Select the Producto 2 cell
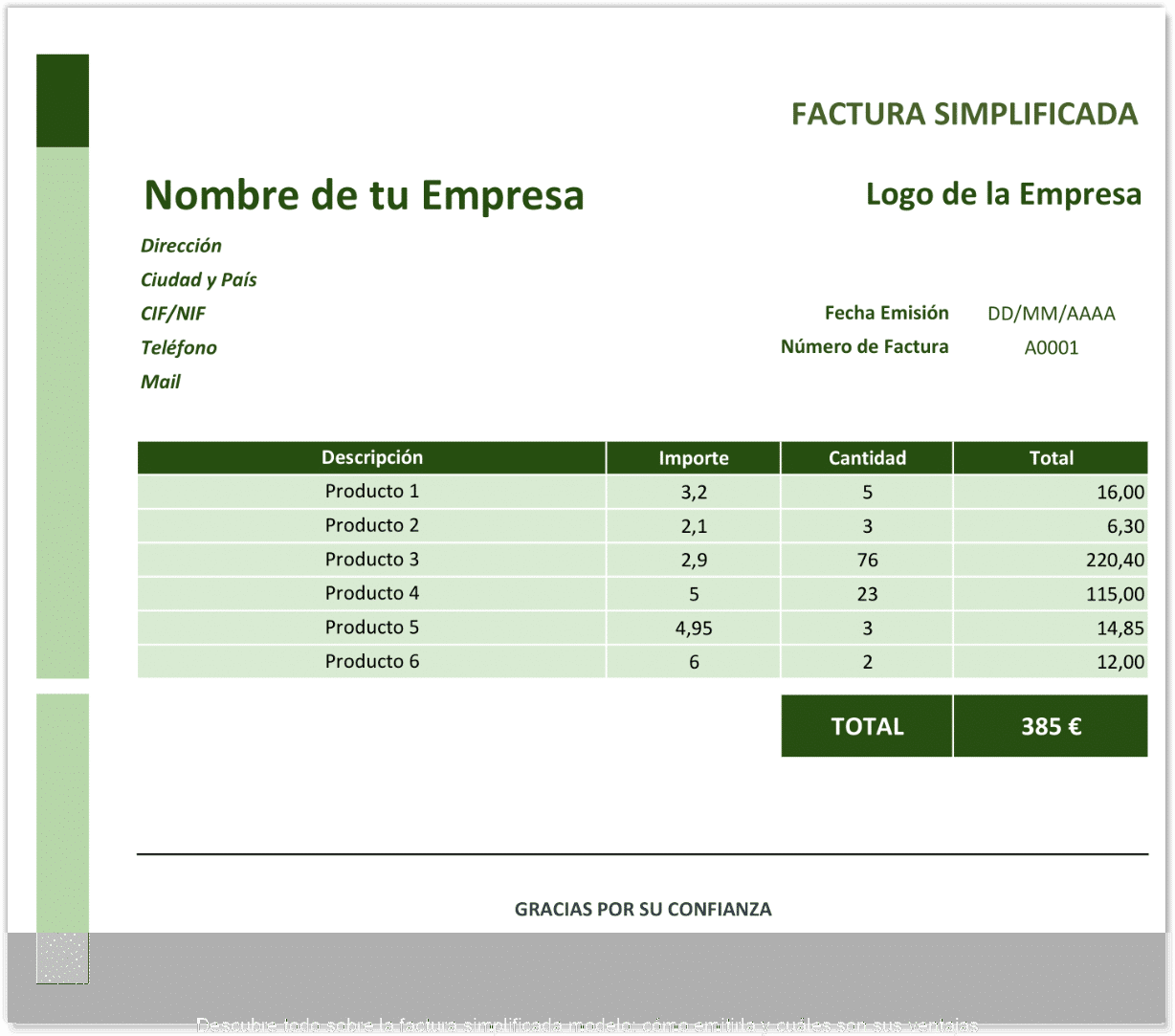The height and width of the screenshot is (1036, 1175). coord(372,526)
